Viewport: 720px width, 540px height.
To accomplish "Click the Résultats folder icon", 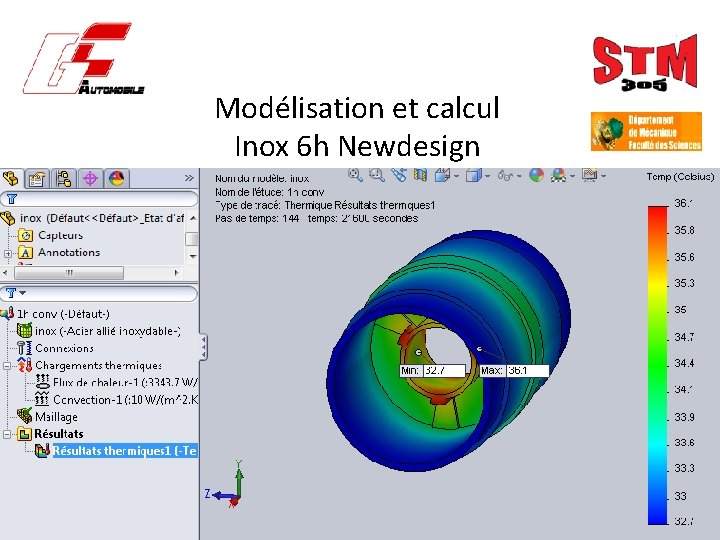I will pyautogui.click(x=24, y=434).
